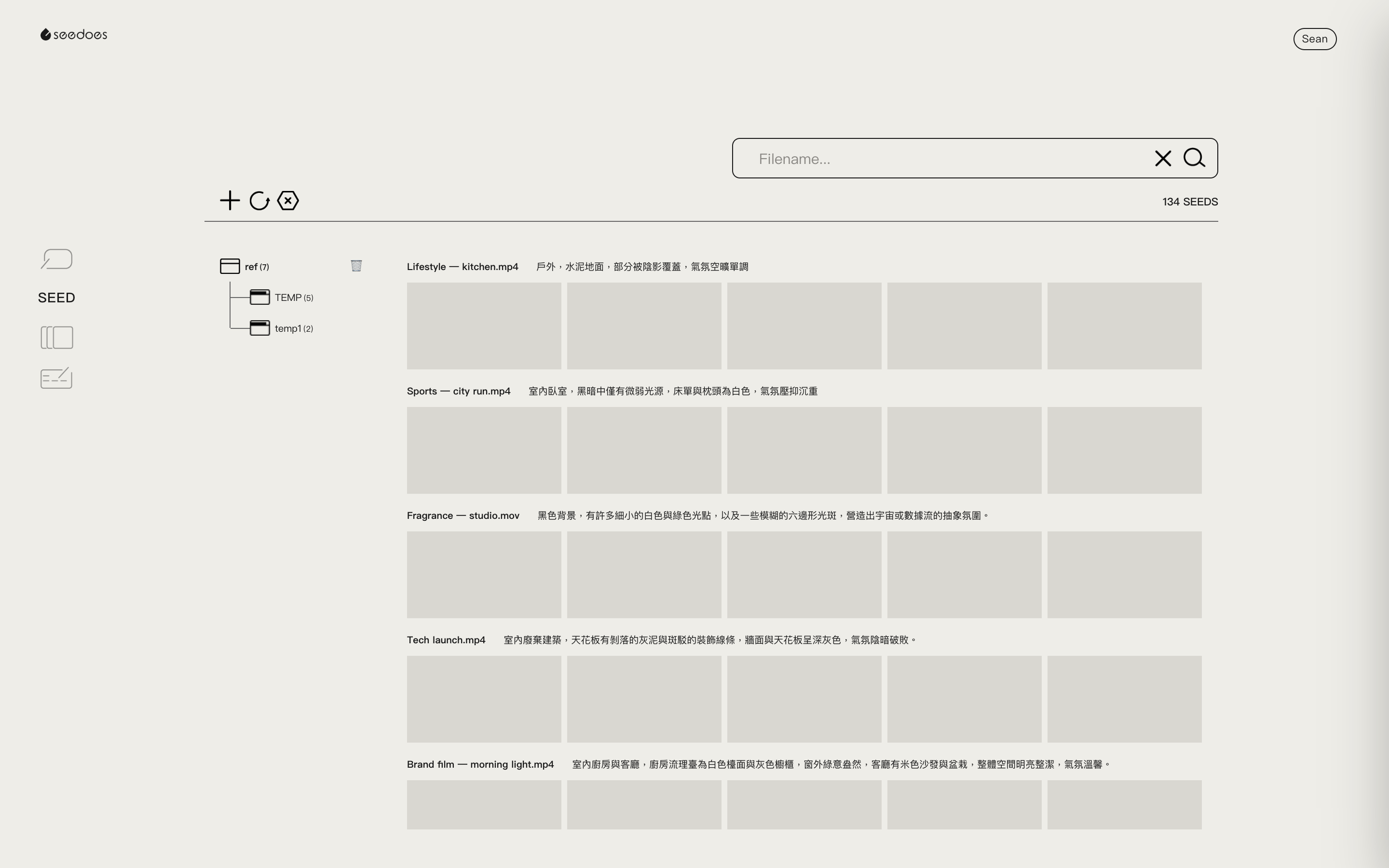Image resolution: width=1389 pixels, height=868 pixels.
Task: Open Sports — city run.mp4 filename
Action: (459, 392)
